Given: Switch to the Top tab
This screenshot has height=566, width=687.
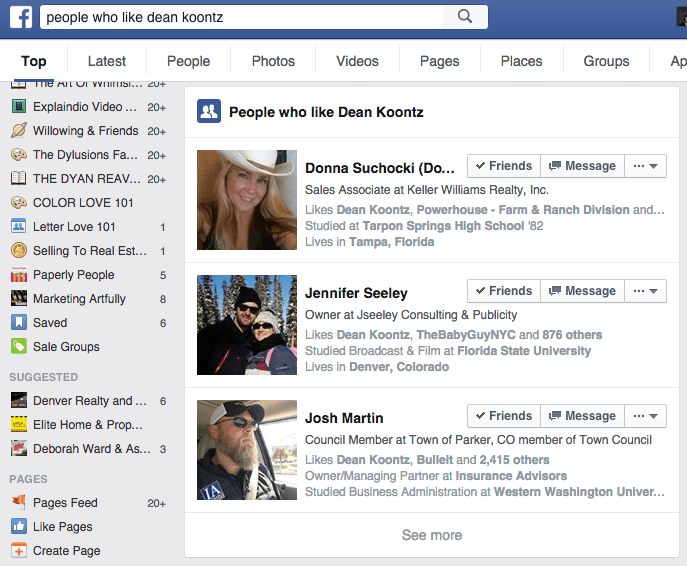Looking at the screenshot, I should point(34,61).
